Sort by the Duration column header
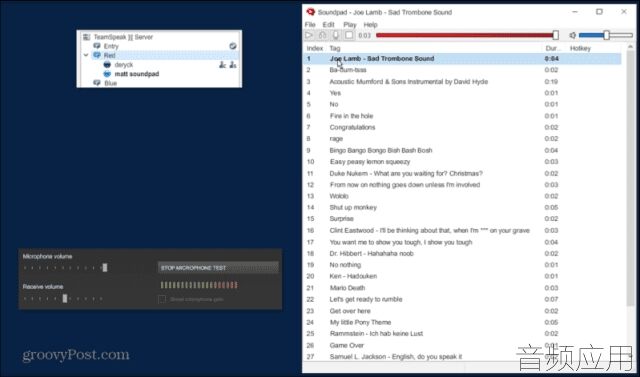 tap(554, 48)
